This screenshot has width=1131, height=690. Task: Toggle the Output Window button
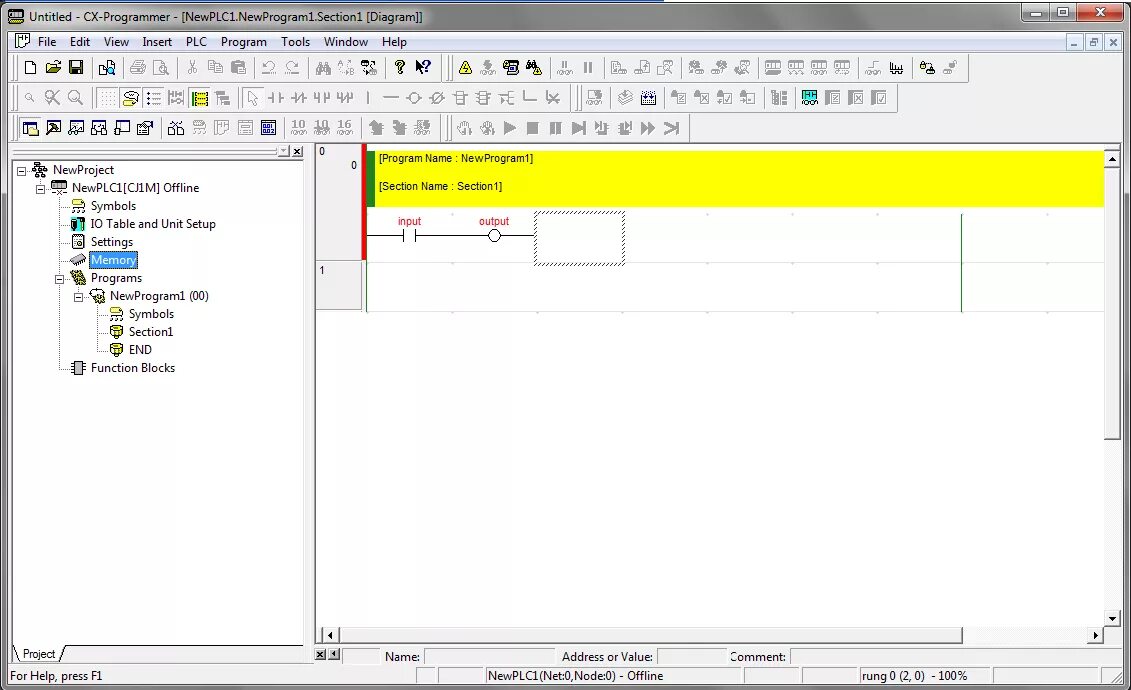click(x=53, y=128)
